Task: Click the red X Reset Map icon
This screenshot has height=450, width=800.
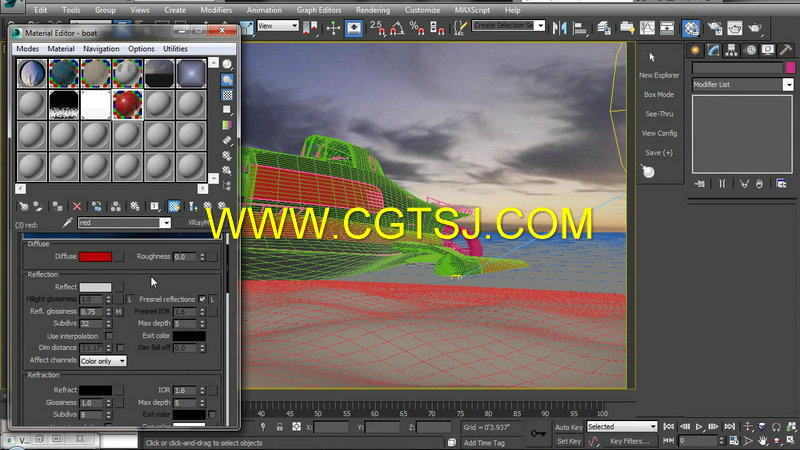Action: pyautogui.click(x=77, y=206)
